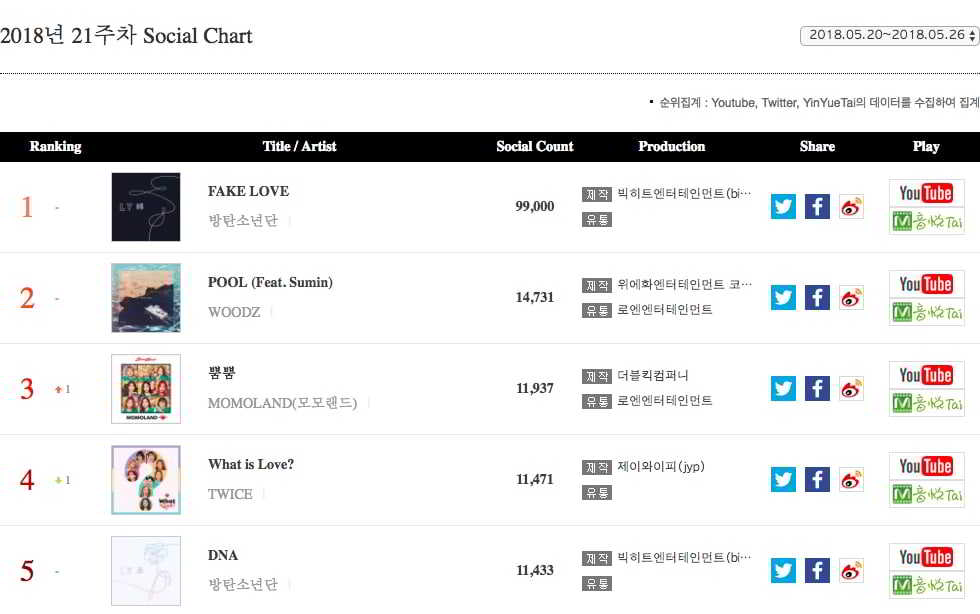Image resolution: width=980 pixels, height=614 pixels.
Task: Click the What is Love? album art
Action: point(146,480)
